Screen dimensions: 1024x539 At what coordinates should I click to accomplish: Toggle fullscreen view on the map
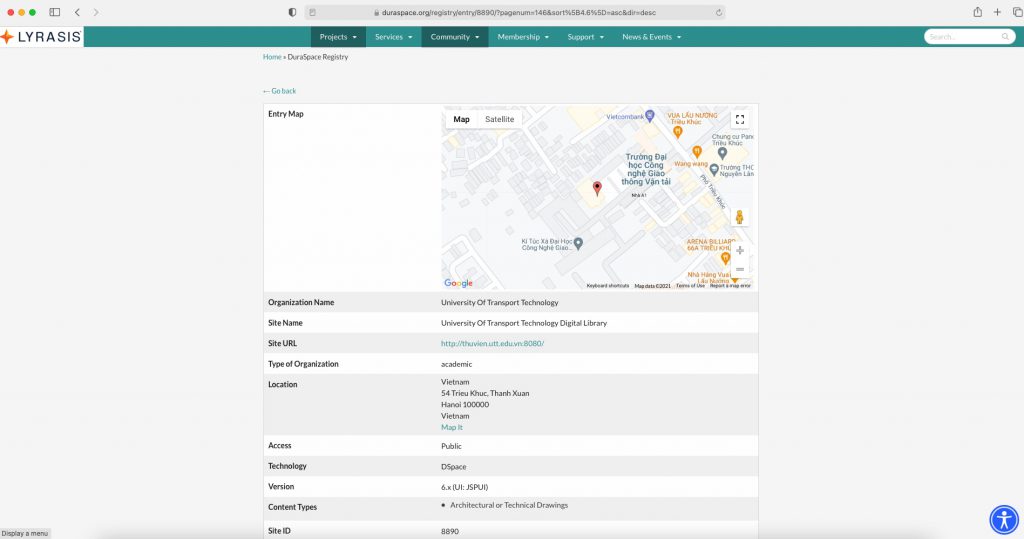[740, 119]
